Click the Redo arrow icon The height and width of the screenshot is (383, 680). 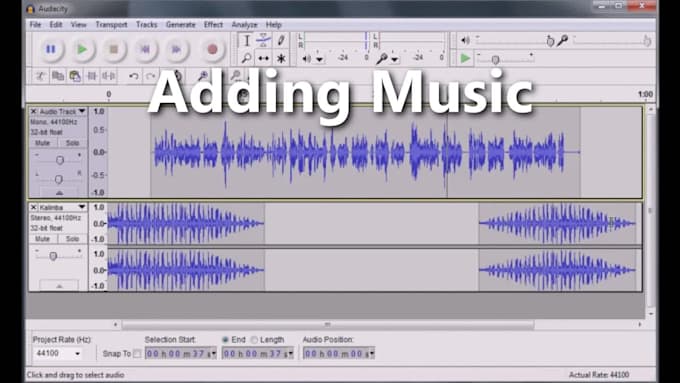(x=150, y=76)
